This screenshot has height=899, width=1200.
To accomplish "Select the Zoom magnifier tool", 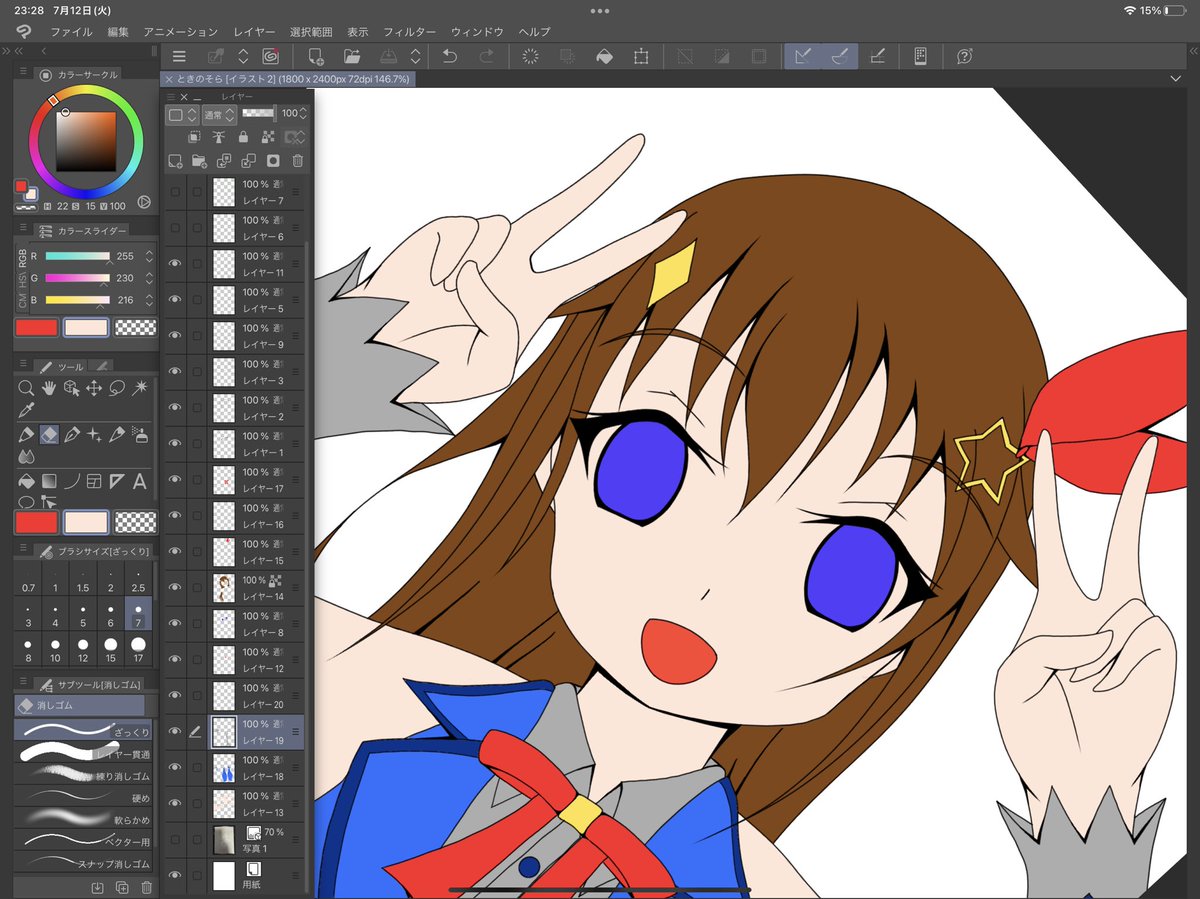I will pos(27,387).
